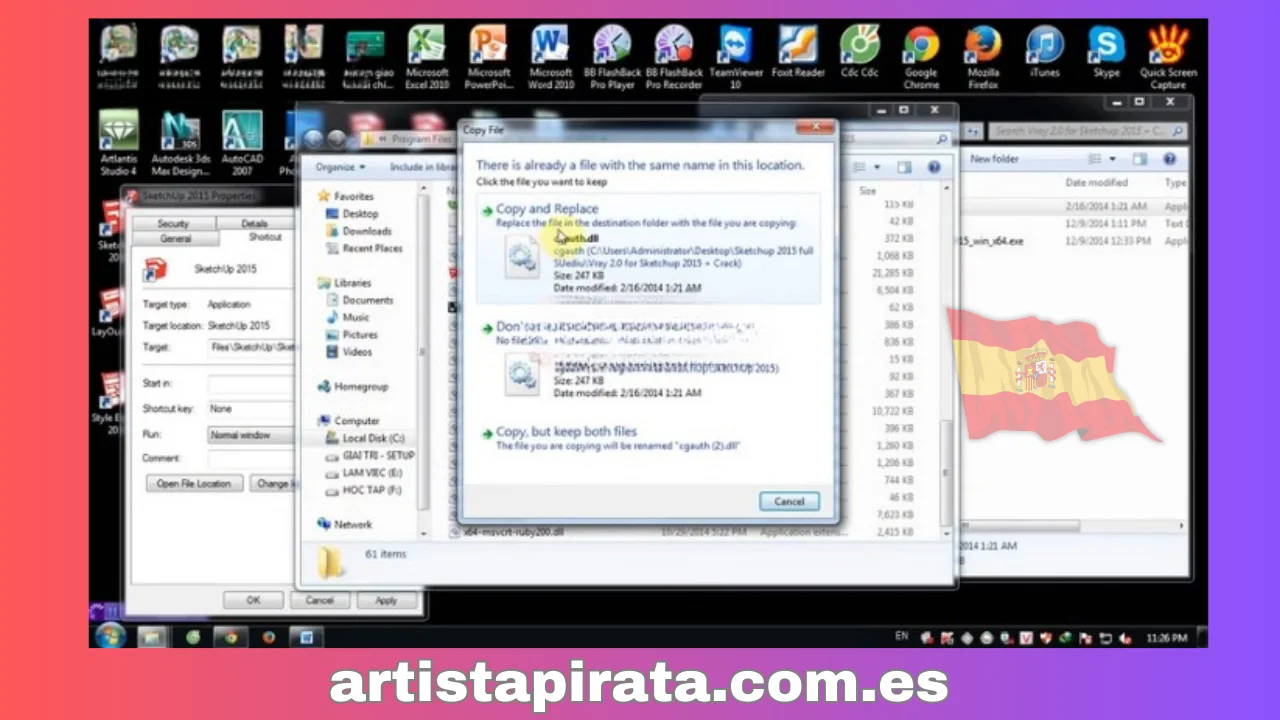
Task: Click the Windows Start orb
Action: 110,635
